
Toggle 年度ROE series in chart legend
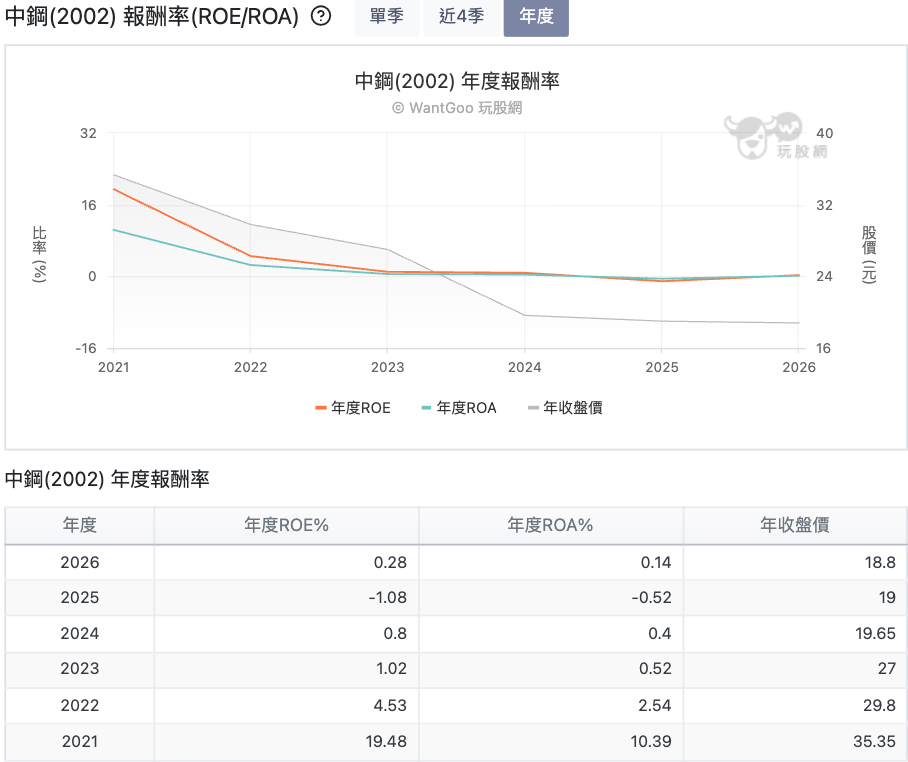(x=353, y=408)
